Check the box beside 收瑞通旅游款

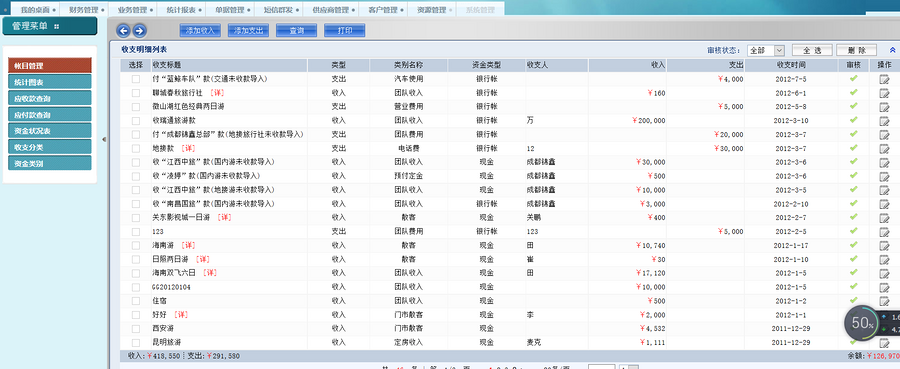tap(136, 121)
